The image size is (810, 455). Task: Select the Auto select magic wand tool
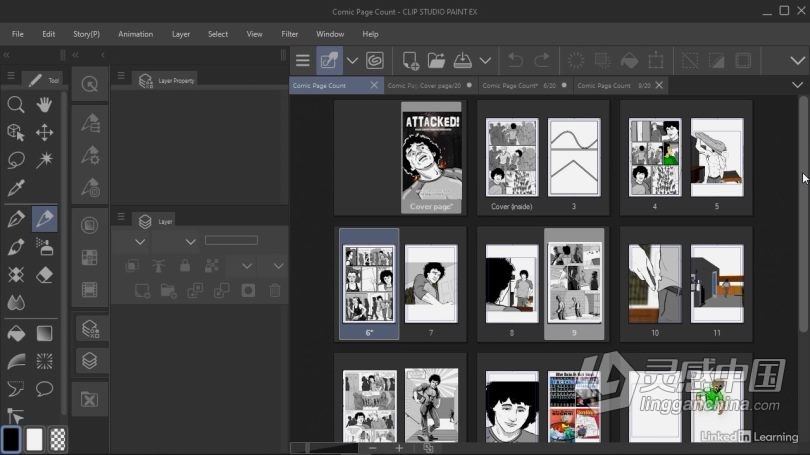(x=44, y=160)
